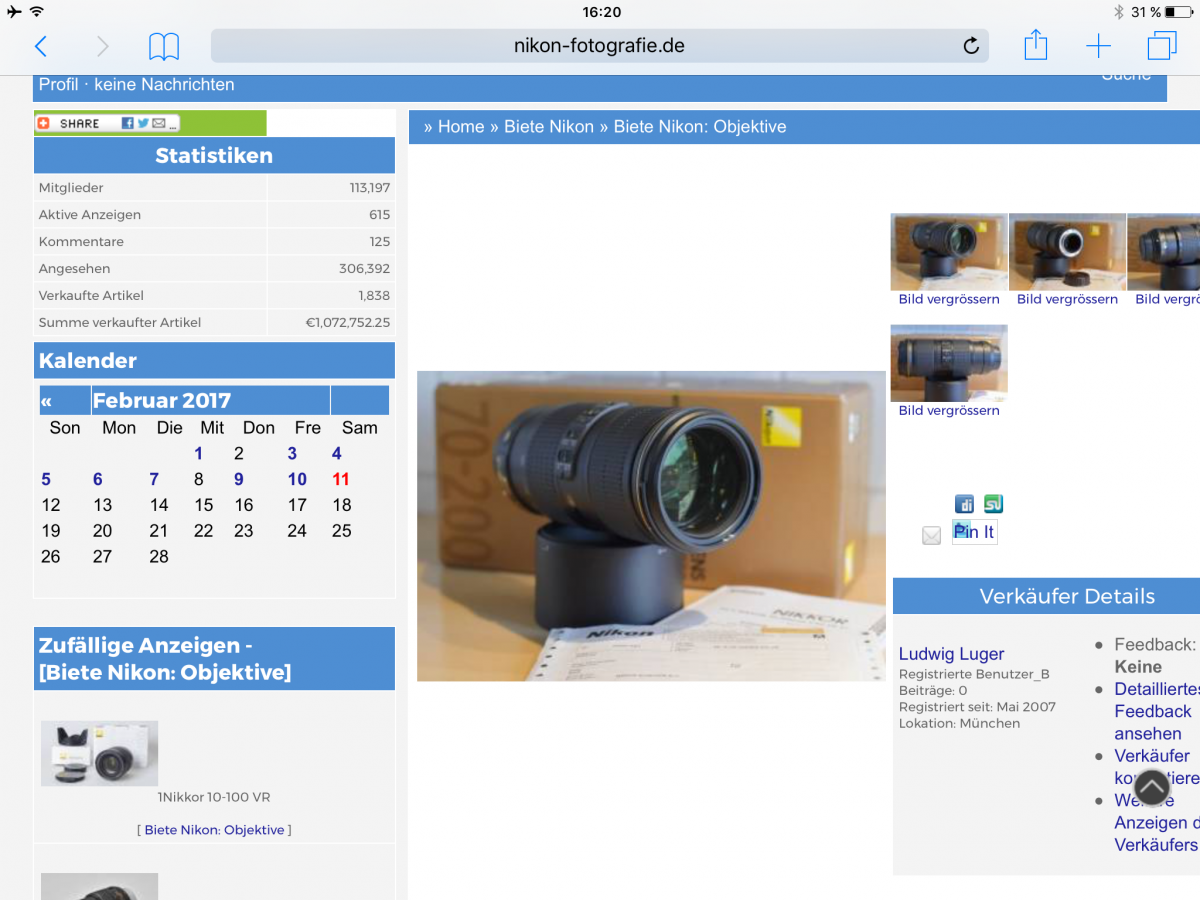Share via the email envelope icon
The height and width of the screenshot is (900, 1200).
932,536
